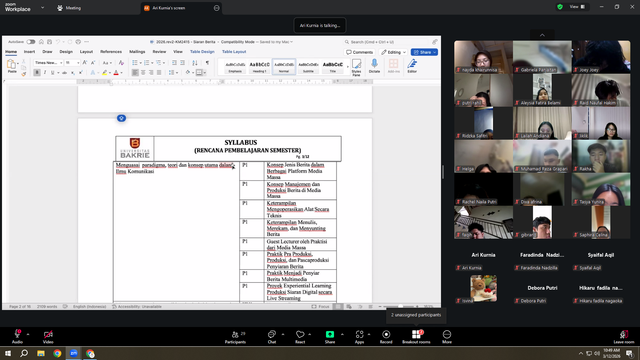Select the Title style
640x360 pixels.
[x=333, y=67]
